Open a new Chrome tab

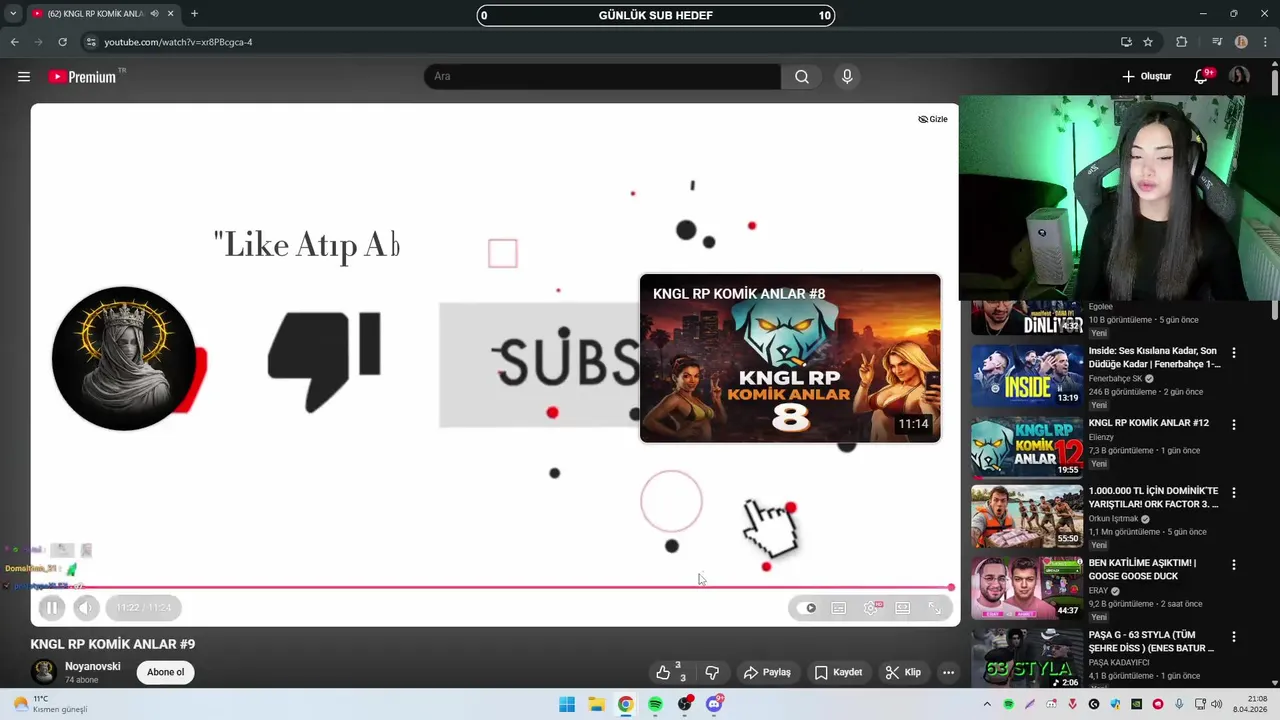(194, 14)
